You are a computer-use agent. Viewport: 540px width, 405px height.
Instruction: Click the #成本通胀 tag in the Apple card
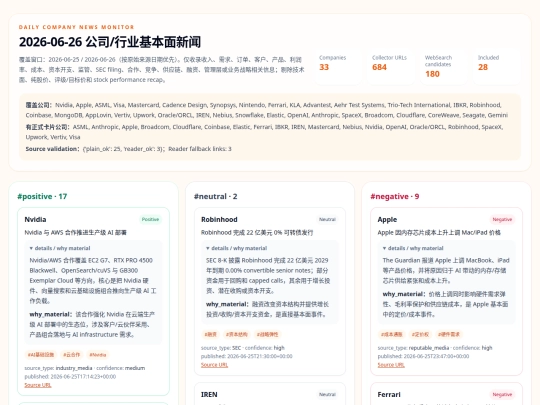point(392,334)
